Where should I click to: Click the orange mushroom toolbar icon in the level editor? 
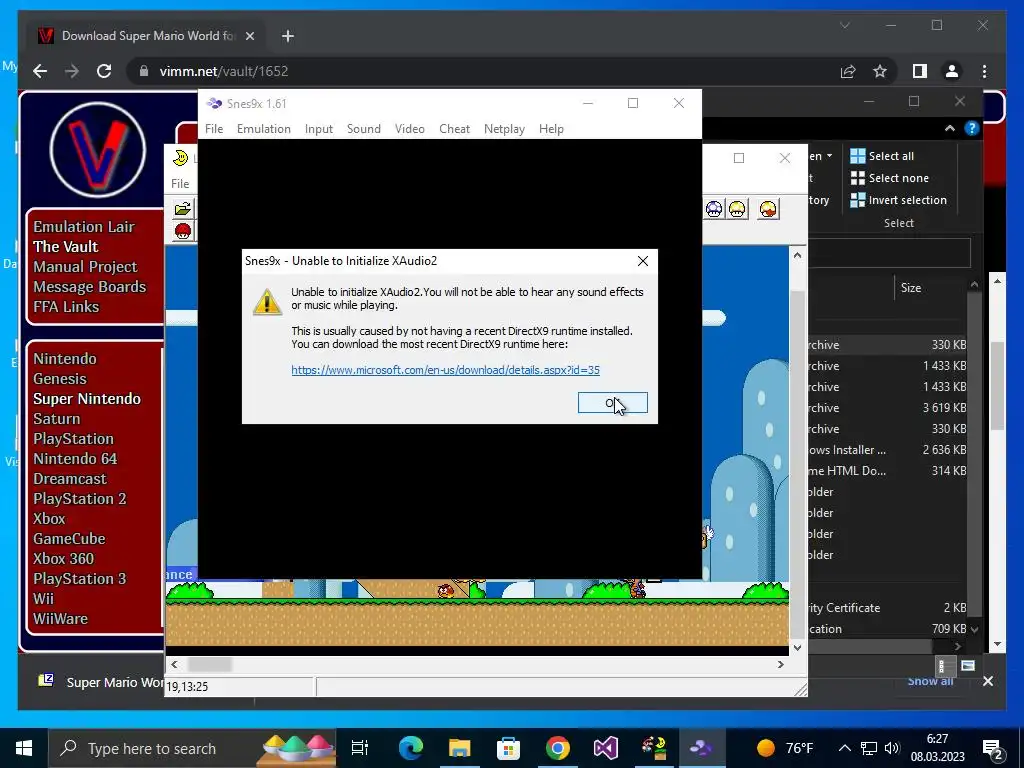(x=768, y=209)
